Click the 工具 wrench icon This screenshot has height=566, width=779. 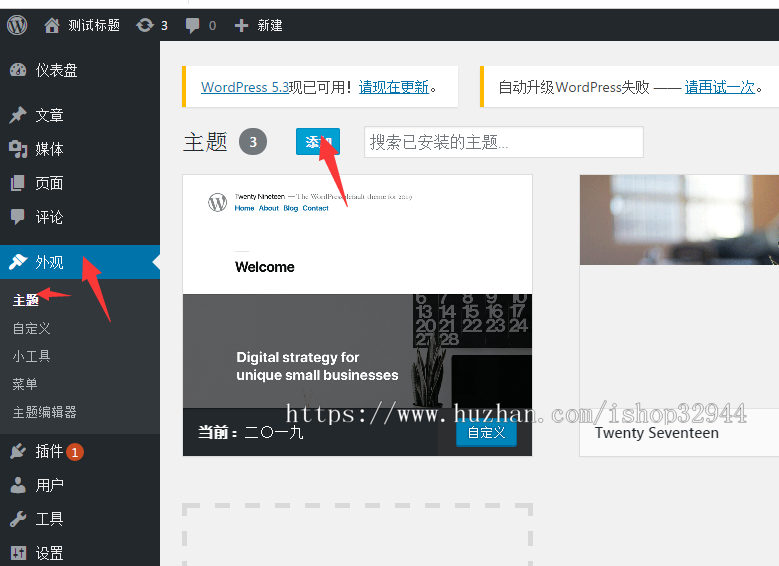click(18, 519)
